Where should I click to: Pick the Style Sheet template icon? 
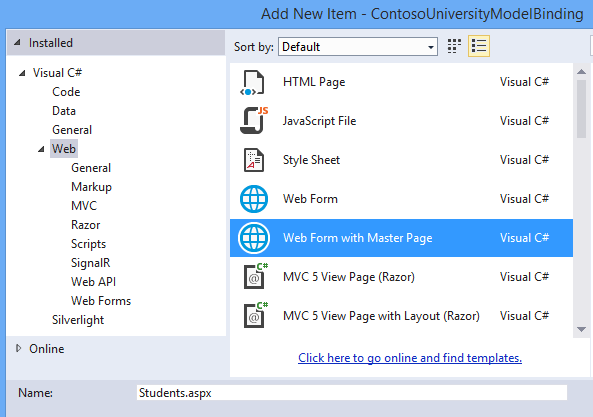tap(253, 160)
